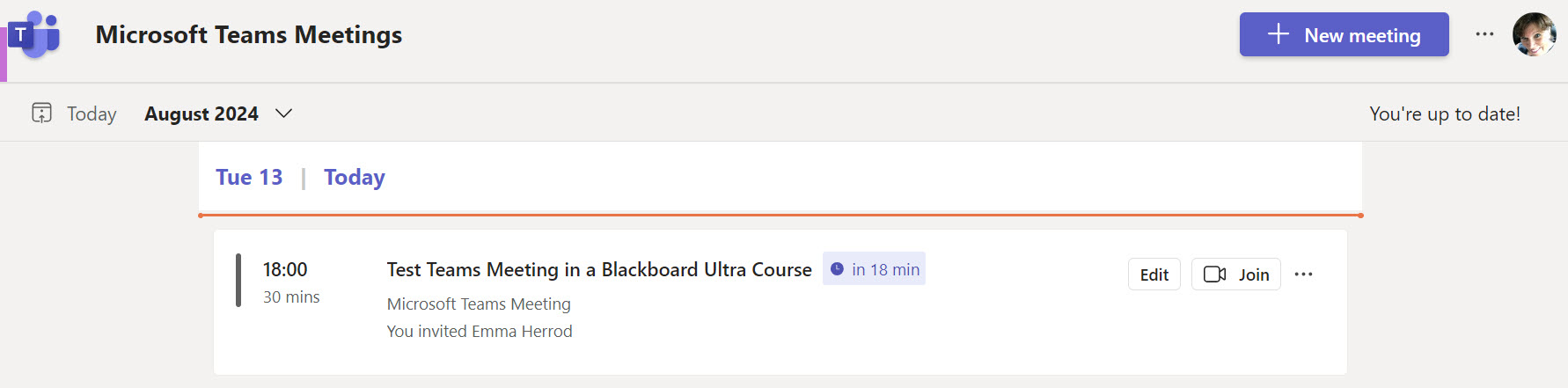This screenshot has height=388, width=1568.
Task: Click the "You're up to date!" status
Action: [1444, 114]
